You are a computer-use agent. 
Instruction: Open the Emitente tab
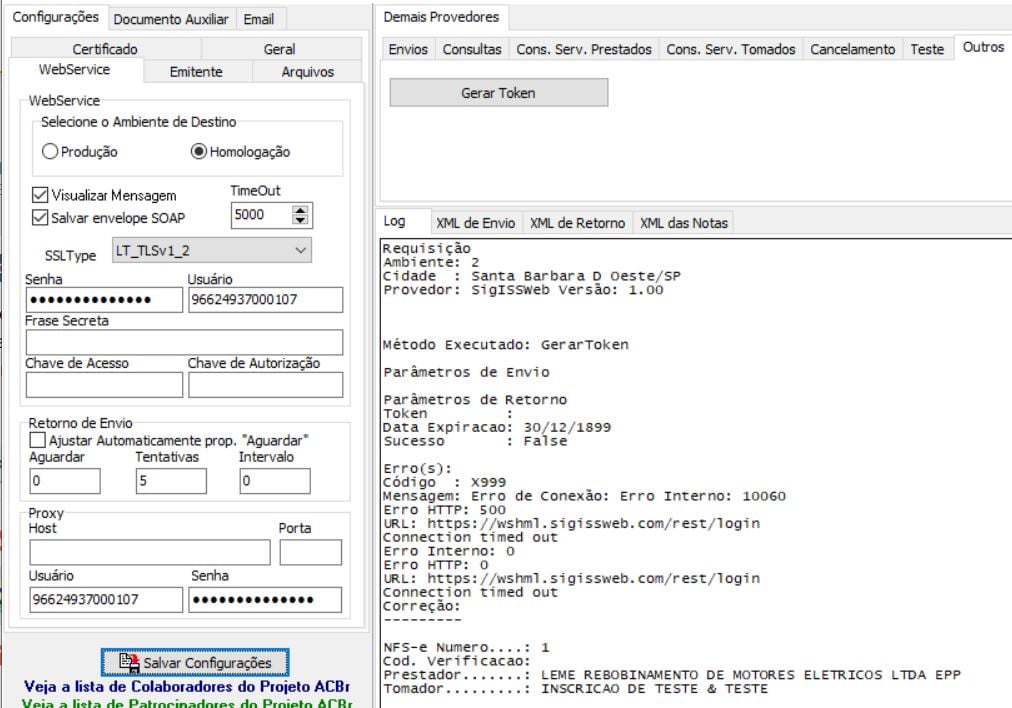point(196,72)
